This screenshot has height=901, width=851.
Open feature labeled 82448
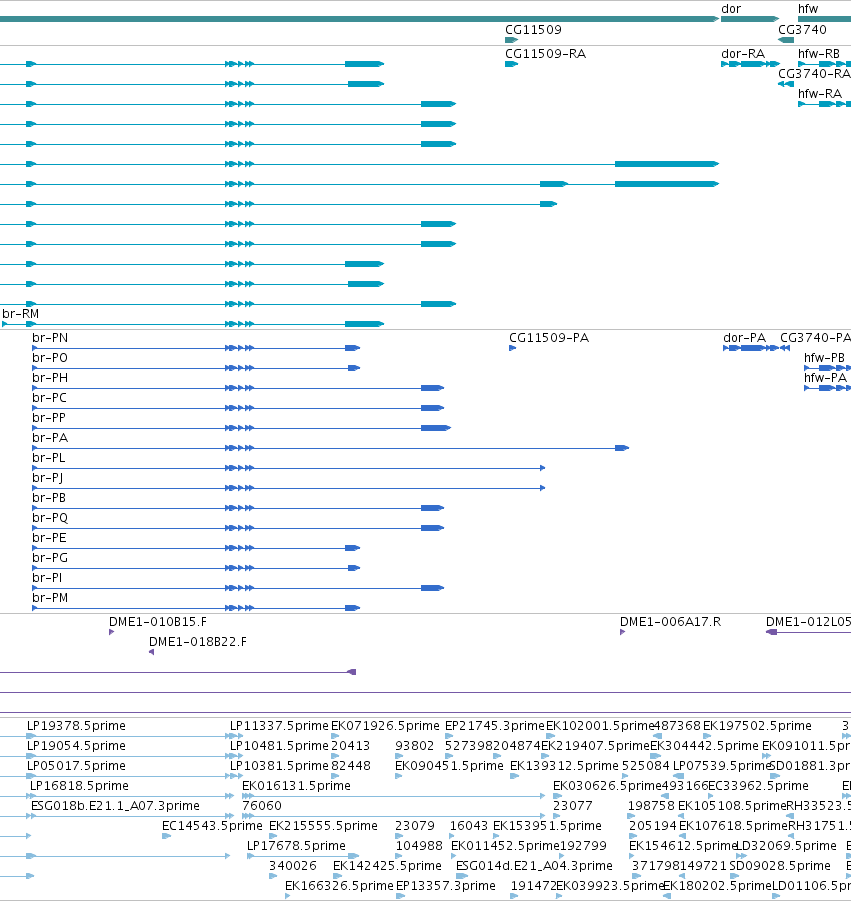(351, 766)
